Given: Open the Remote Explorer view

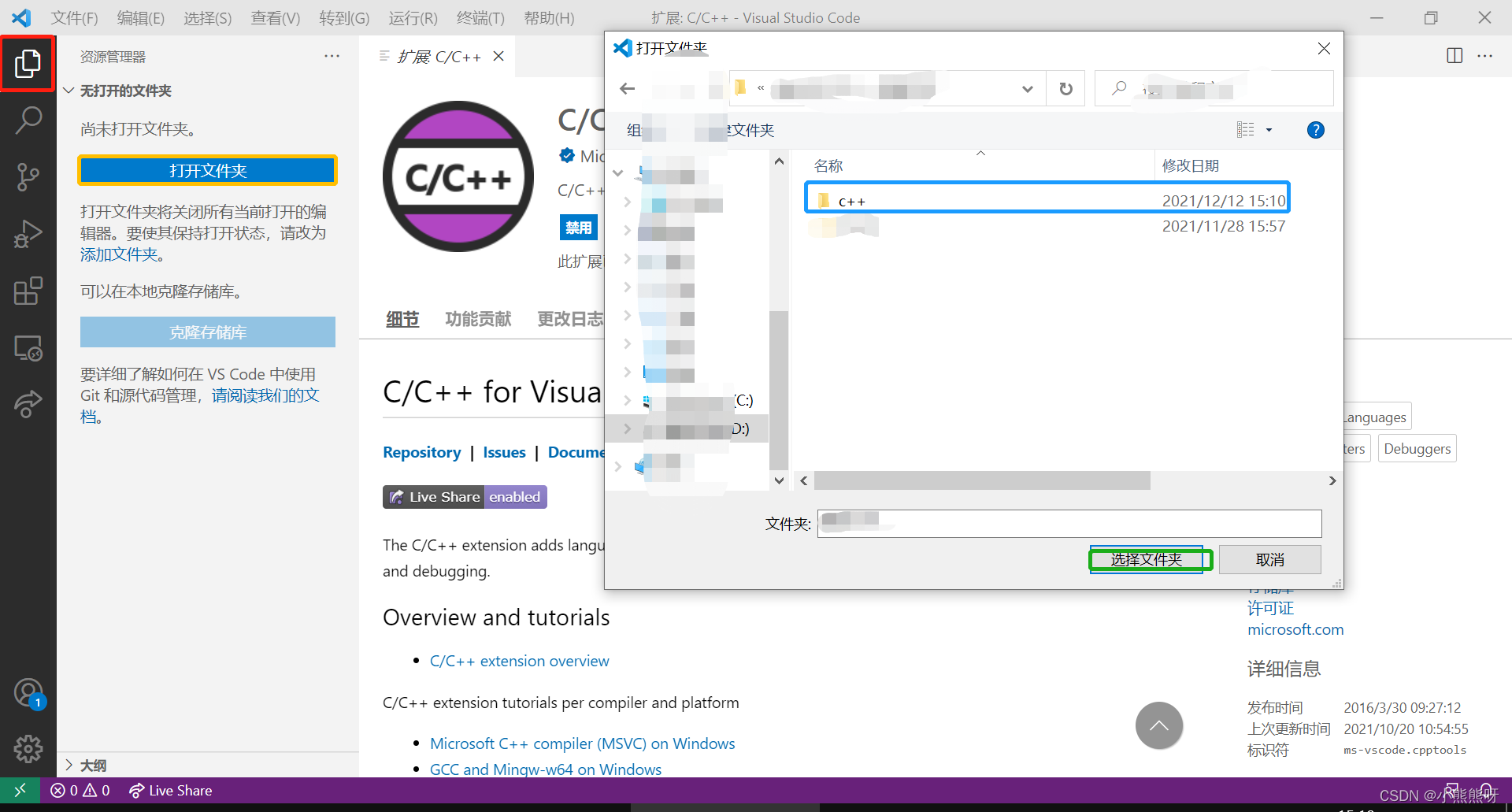Looking at the screenshot, I should click(28, 347).
